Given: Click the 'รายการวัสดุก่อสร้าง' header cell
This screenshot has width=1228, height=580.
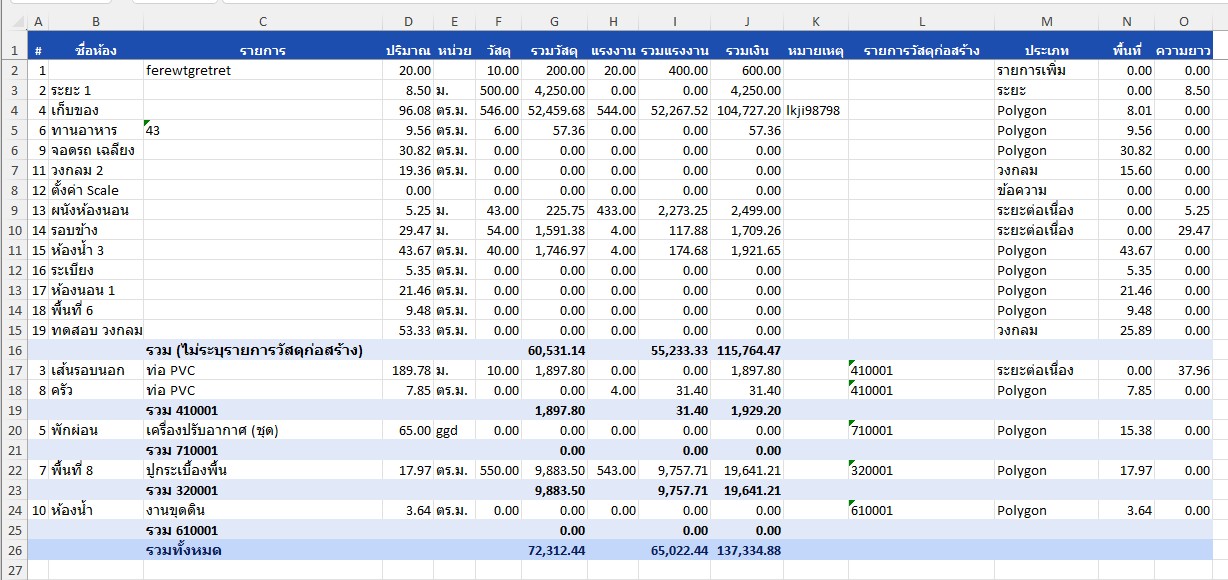Looking at the screenshot, I should [921, 50].
